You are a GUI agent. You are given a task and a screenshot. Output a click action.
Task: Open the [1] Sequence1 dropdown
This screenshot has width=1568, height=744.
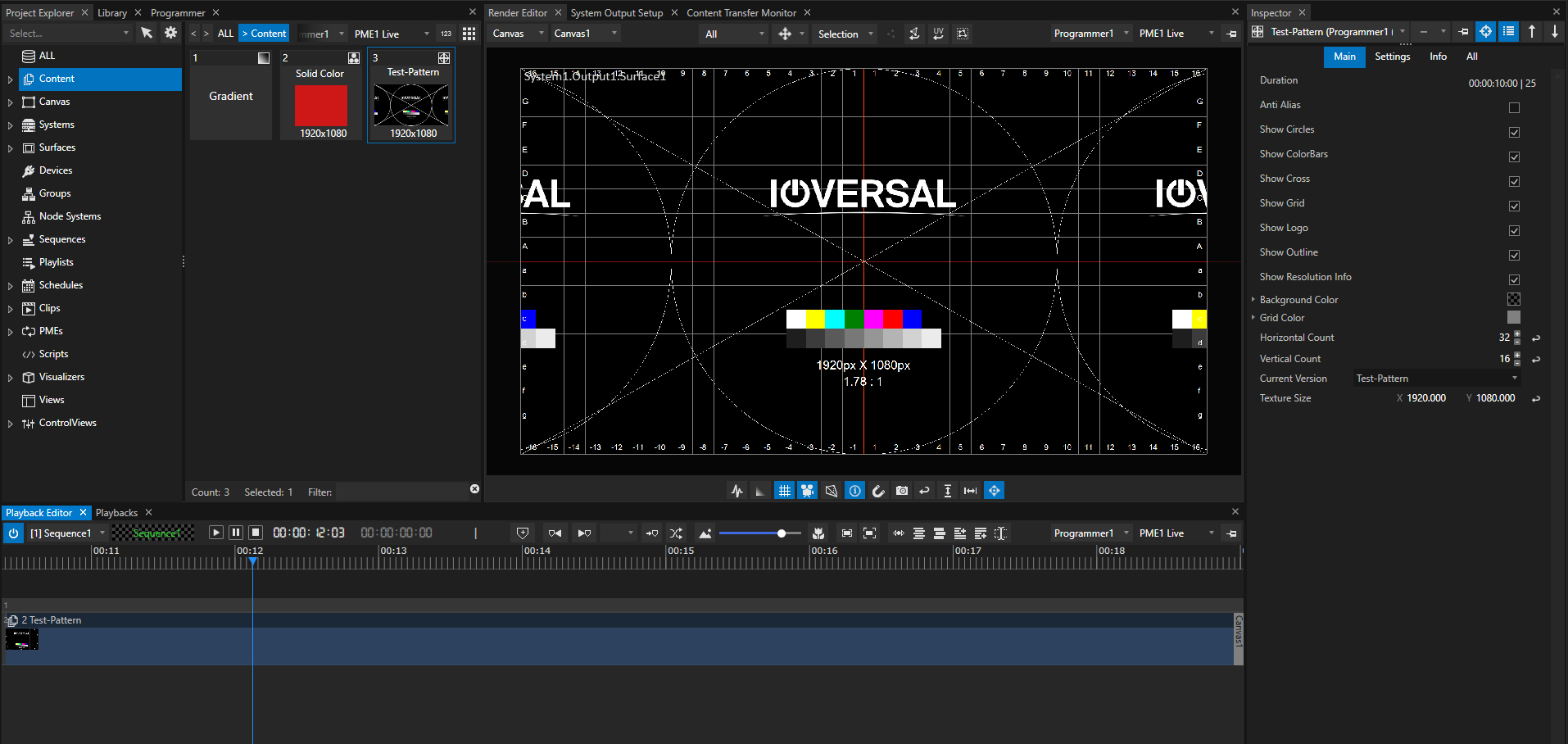pos(67,533)
